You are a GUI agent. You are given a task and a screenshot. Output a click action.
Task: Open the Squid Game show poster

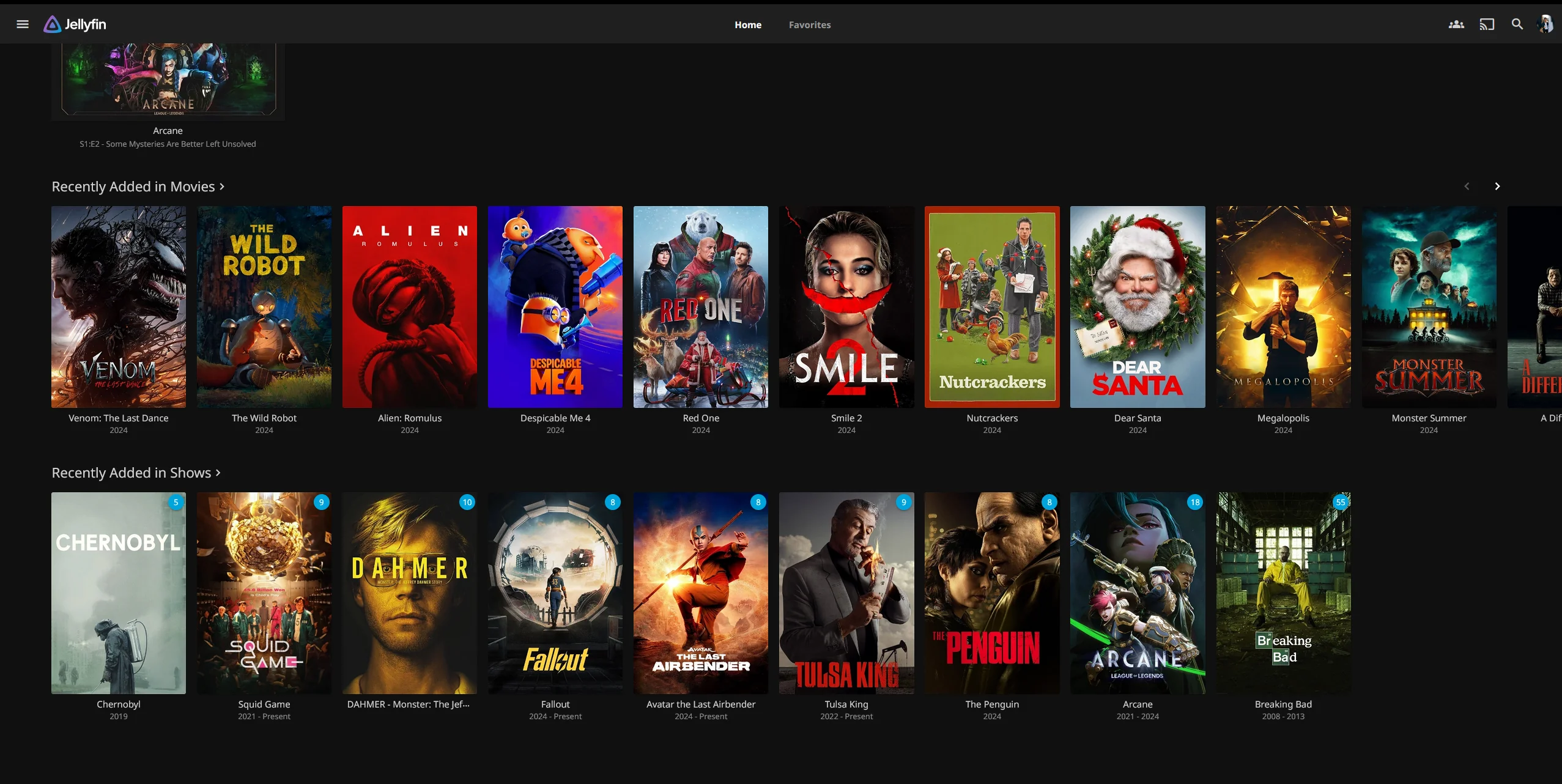[x=264, y=593]
